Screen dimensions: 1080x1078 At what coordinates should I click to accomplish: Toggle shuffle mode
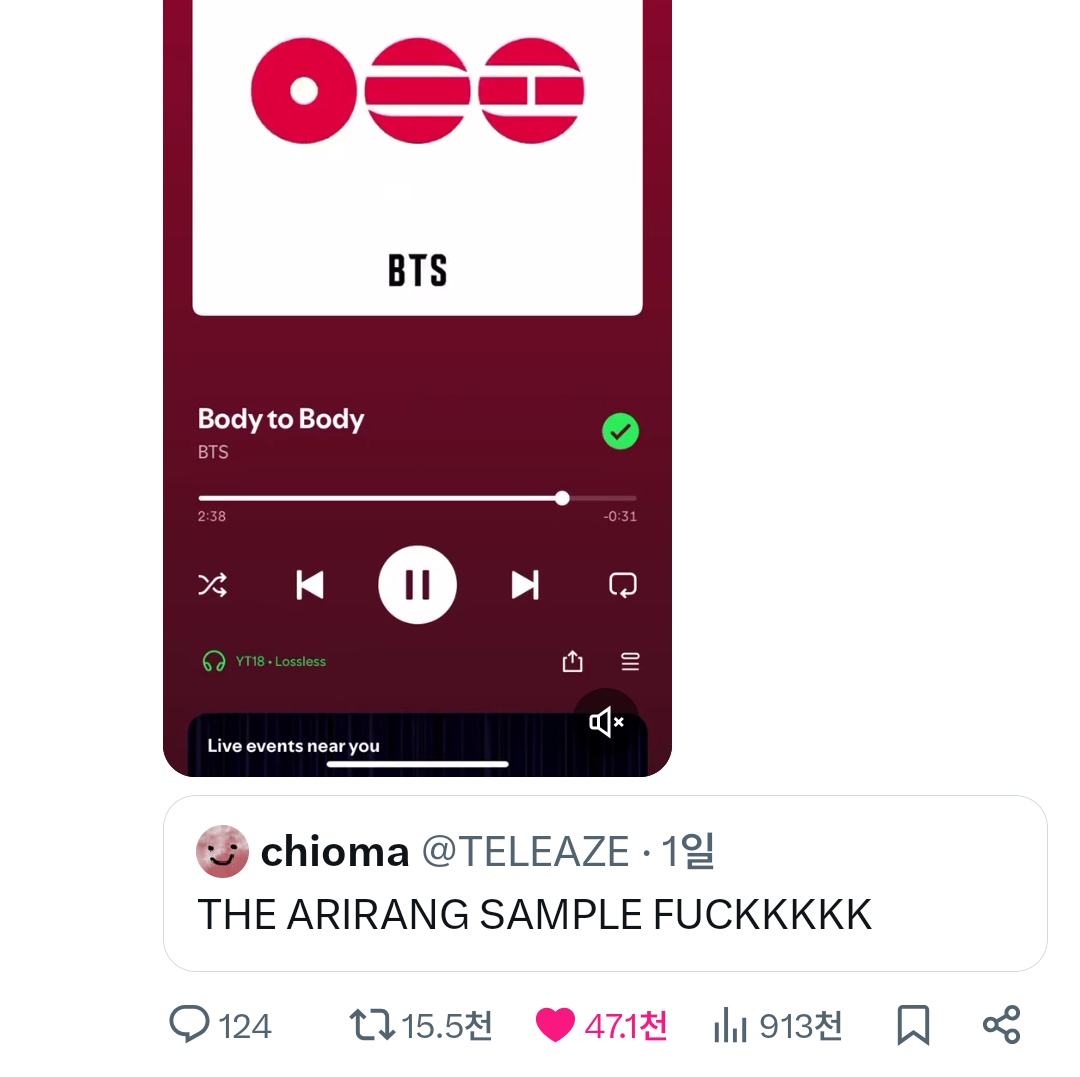212,585
